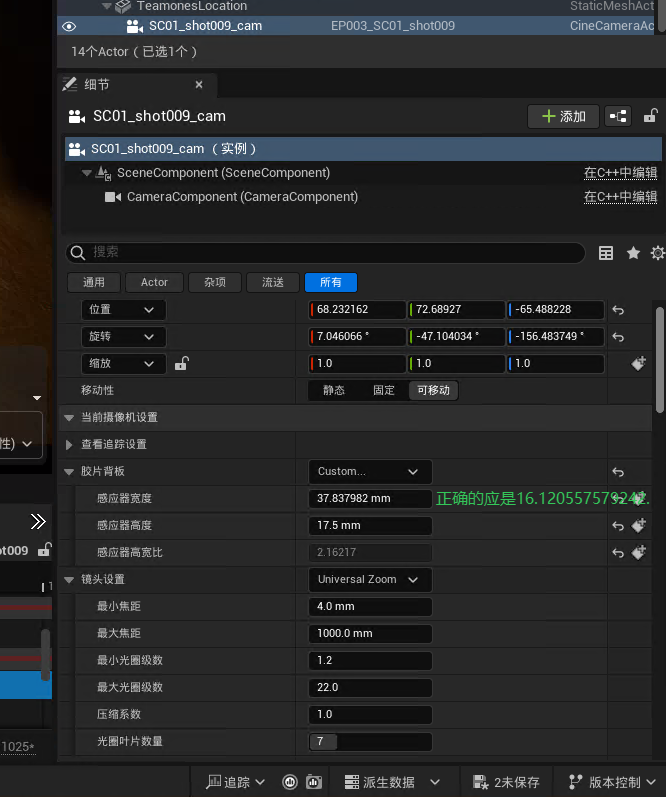Viewport: 669px width, 797px height.
Task: Click 在C++中编辑 link for SceneComponent
Action: (x=620, y=173)
